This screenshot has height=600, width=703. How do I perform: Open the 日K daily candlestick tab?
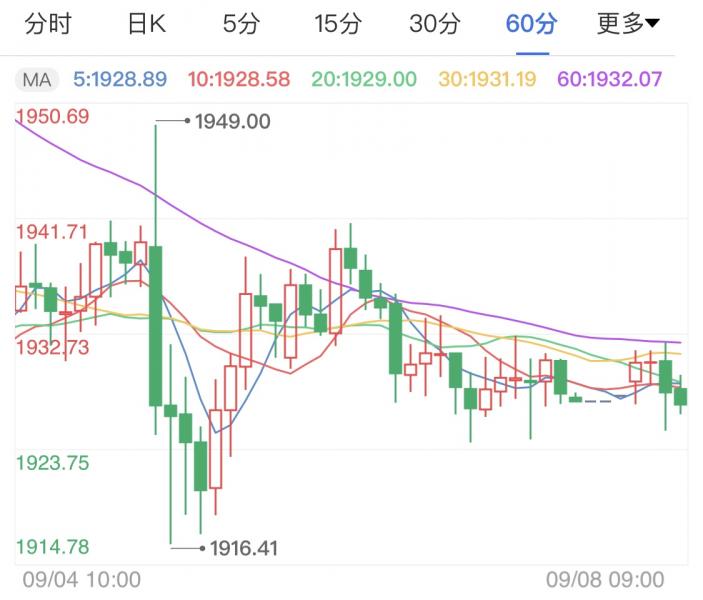pos(146,24)
